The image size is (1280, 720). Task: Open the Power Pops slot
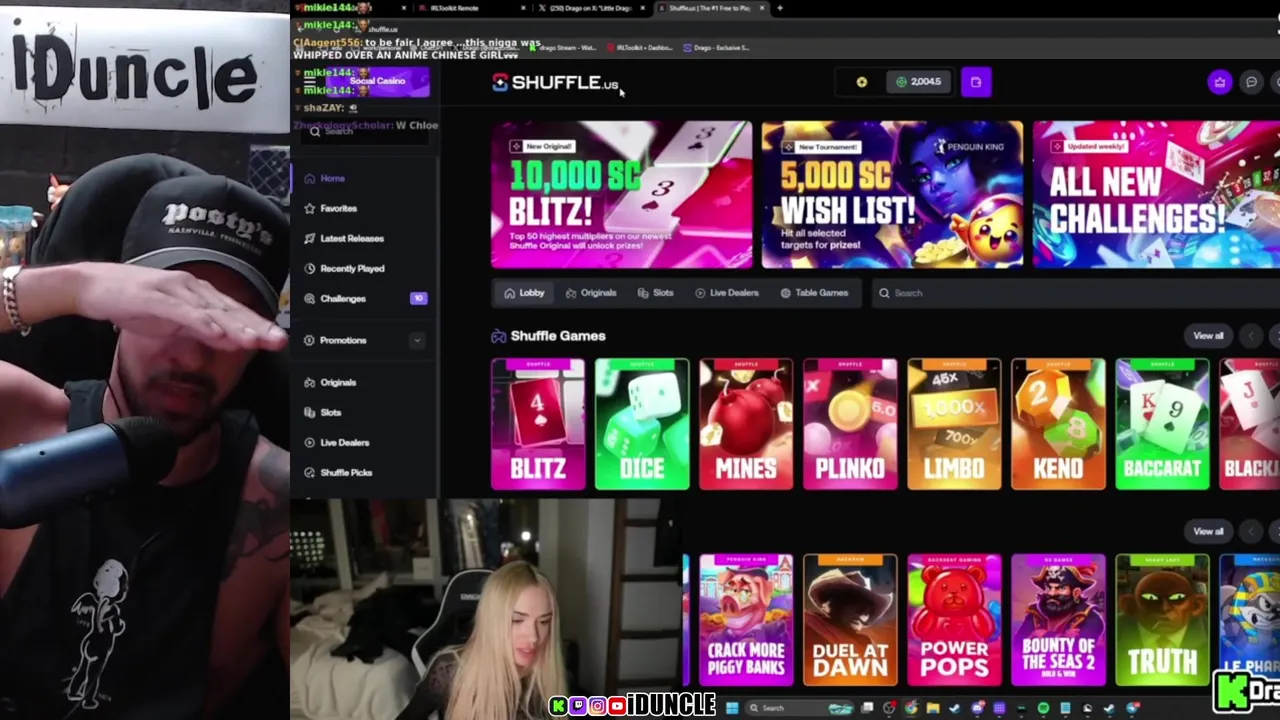pos(954,620)
